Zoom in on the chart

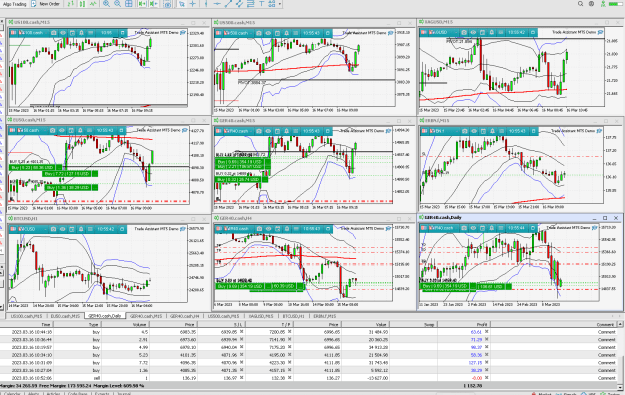pos(106,4)
